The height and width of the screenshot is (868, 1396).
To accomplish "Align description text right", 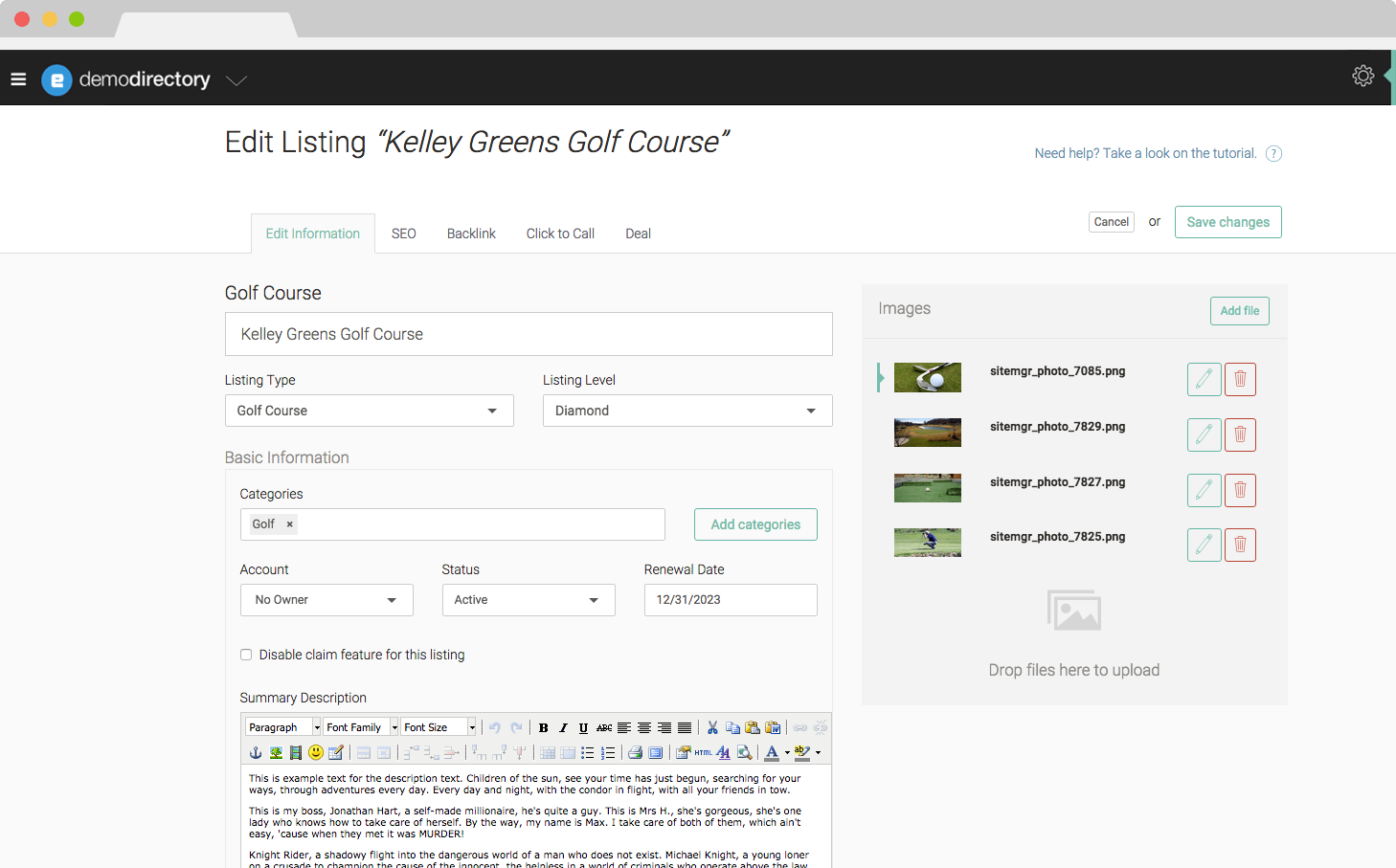I will (664, 727).
